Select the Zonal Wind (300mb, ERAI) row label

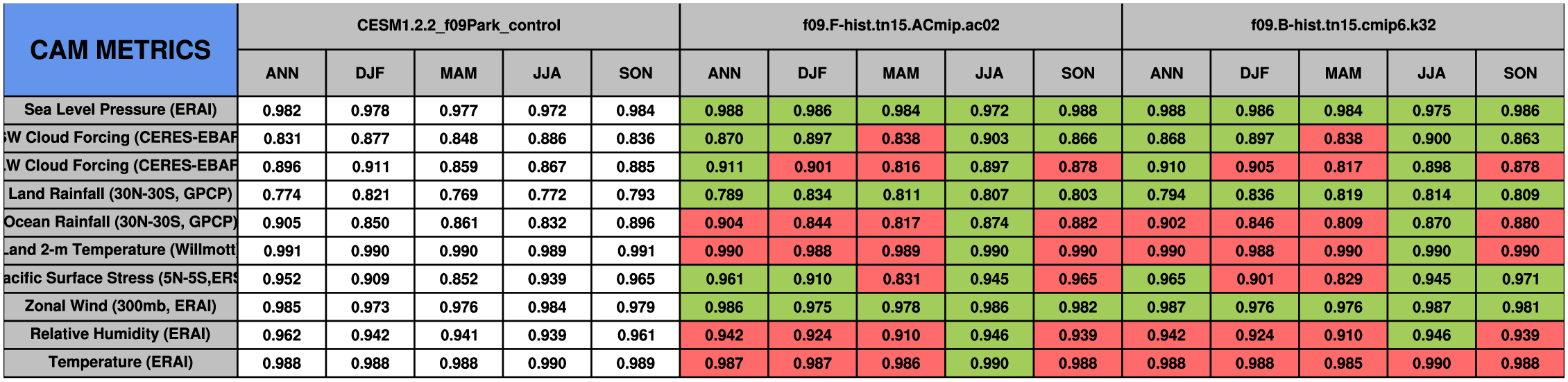click(x=120, y=306)
